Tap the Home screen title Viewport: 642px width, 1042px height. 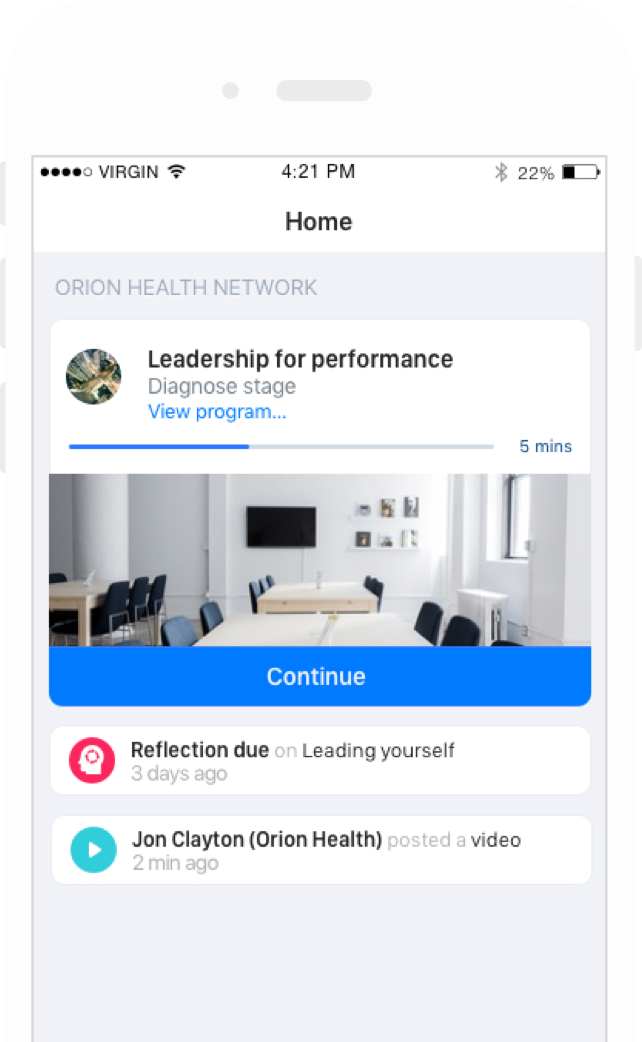click(319, 221)
